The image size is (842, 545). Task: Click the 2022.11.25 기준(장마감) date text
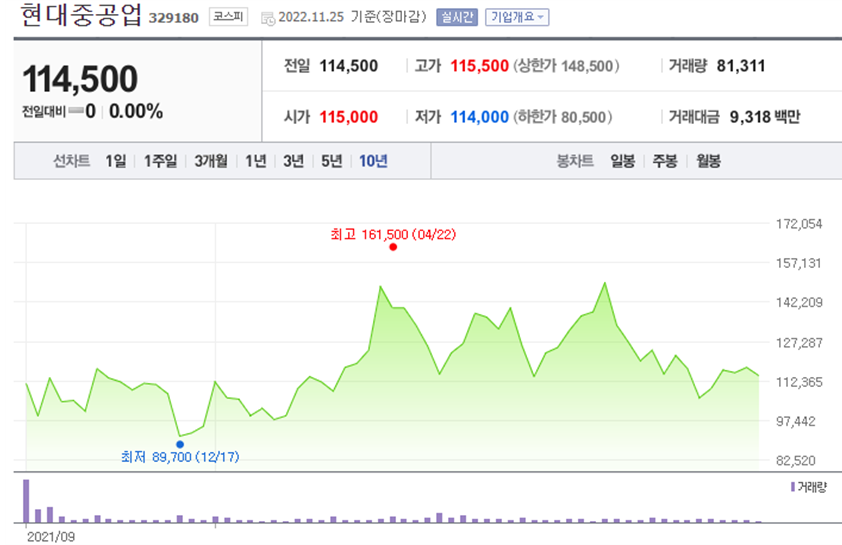[x=352, y=17]
